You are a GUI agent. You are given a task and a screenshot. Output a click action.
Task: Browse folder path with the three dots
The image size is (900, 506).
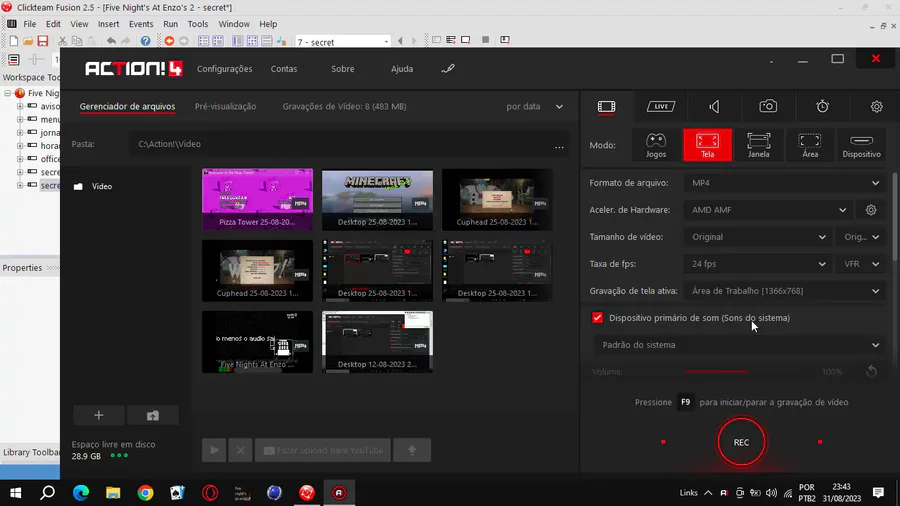coord(559,147)
